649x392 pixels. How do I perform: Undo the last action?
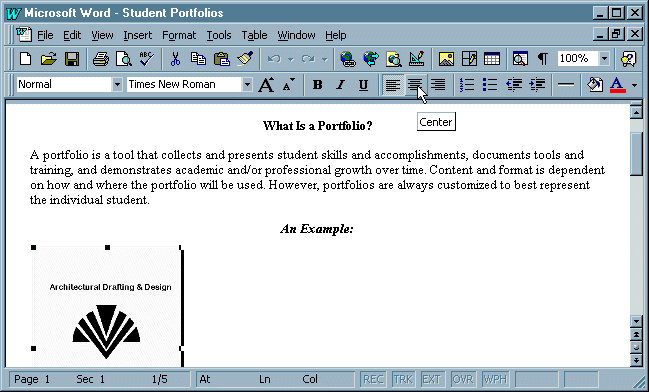pyautogui.click(x=274, y=59)
